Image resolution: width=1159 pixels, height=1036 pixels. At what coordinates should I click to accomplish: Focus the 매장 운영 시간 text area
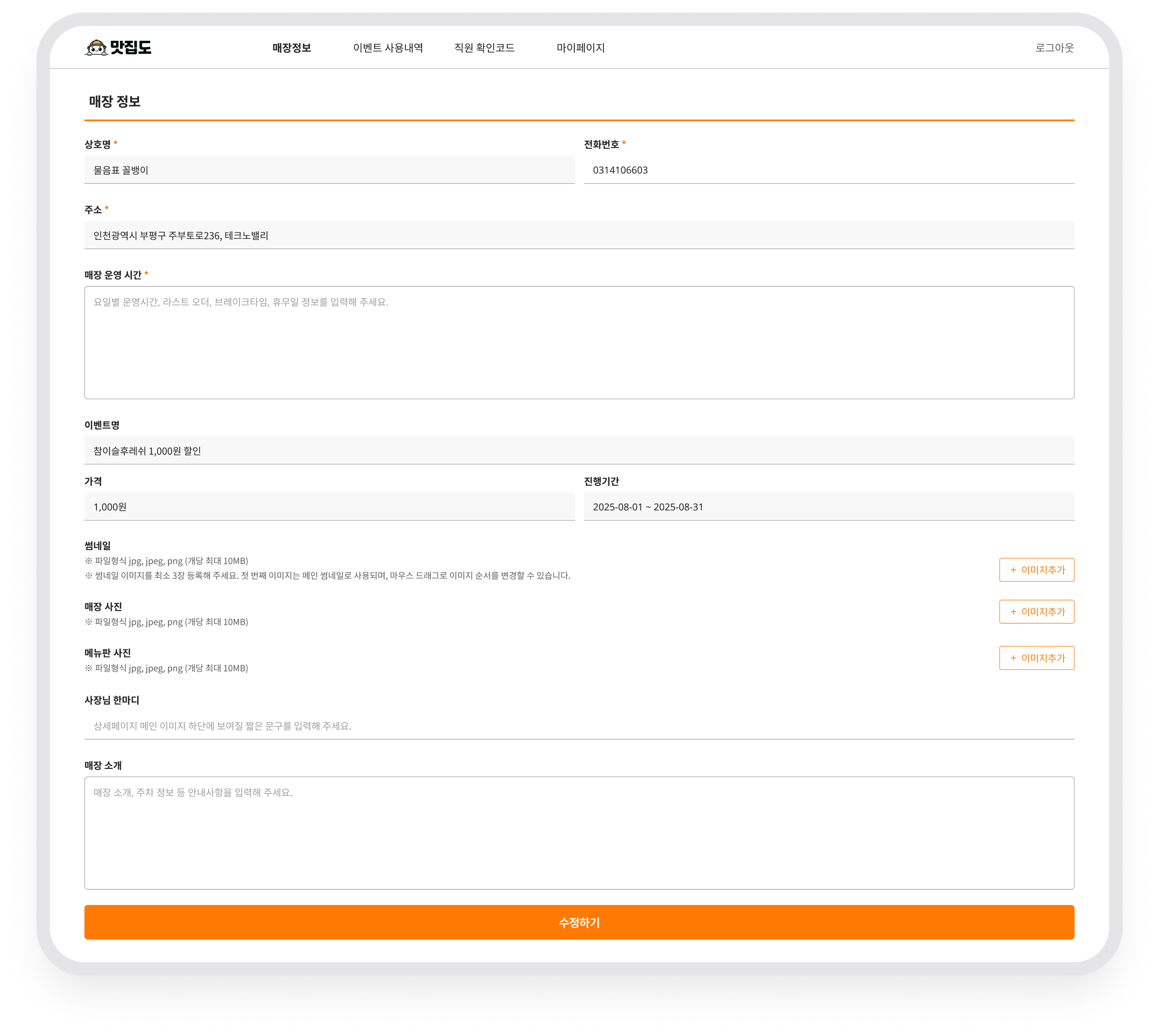(x=579, y=342)
